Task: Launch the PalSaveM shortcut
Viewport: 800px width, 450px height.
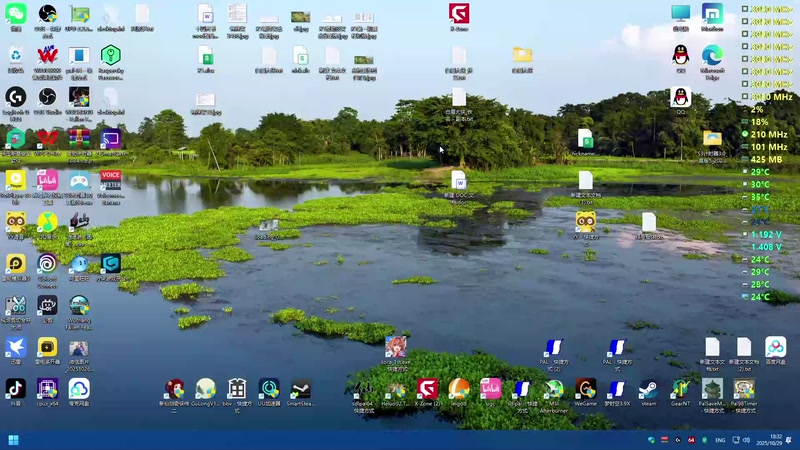Action: [x=712, y=390]
